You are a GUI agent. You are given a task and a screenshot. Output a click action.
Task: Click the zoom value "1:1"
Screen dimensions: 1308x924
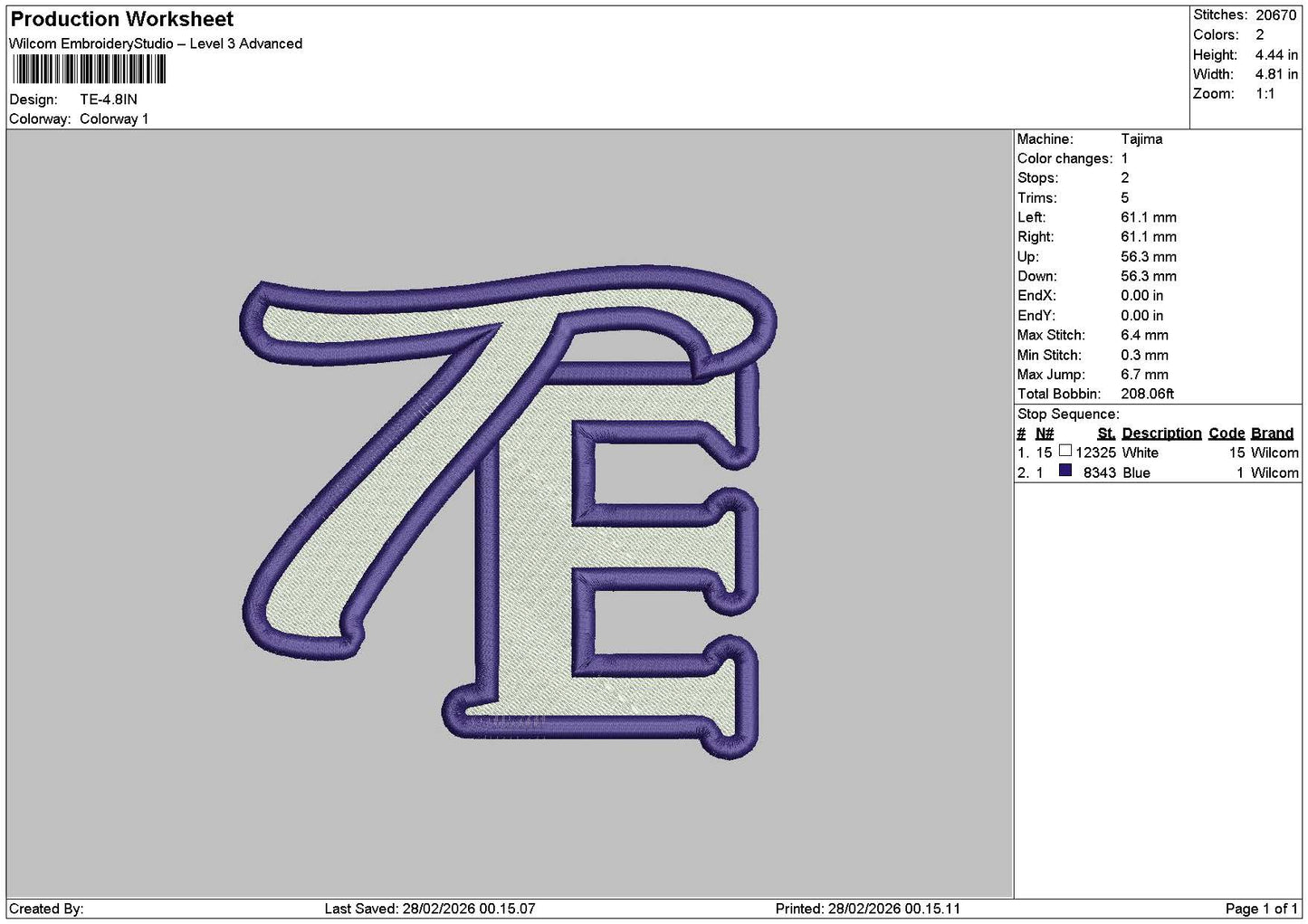(1265, 94)
